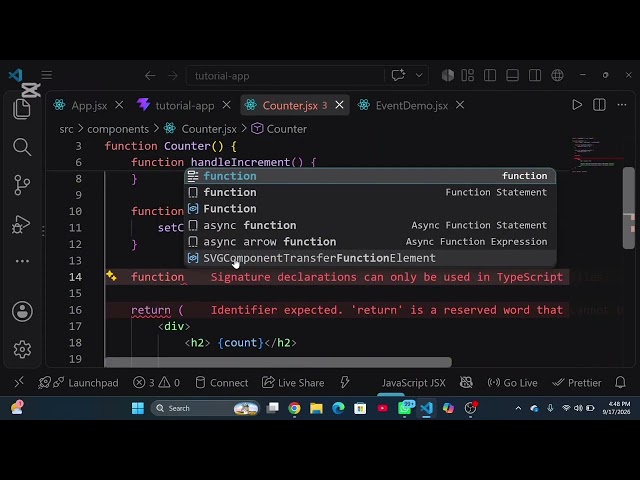Open the Explorer view in activity bar
Viewport: 640px width, 480px height.
(22, 109)
